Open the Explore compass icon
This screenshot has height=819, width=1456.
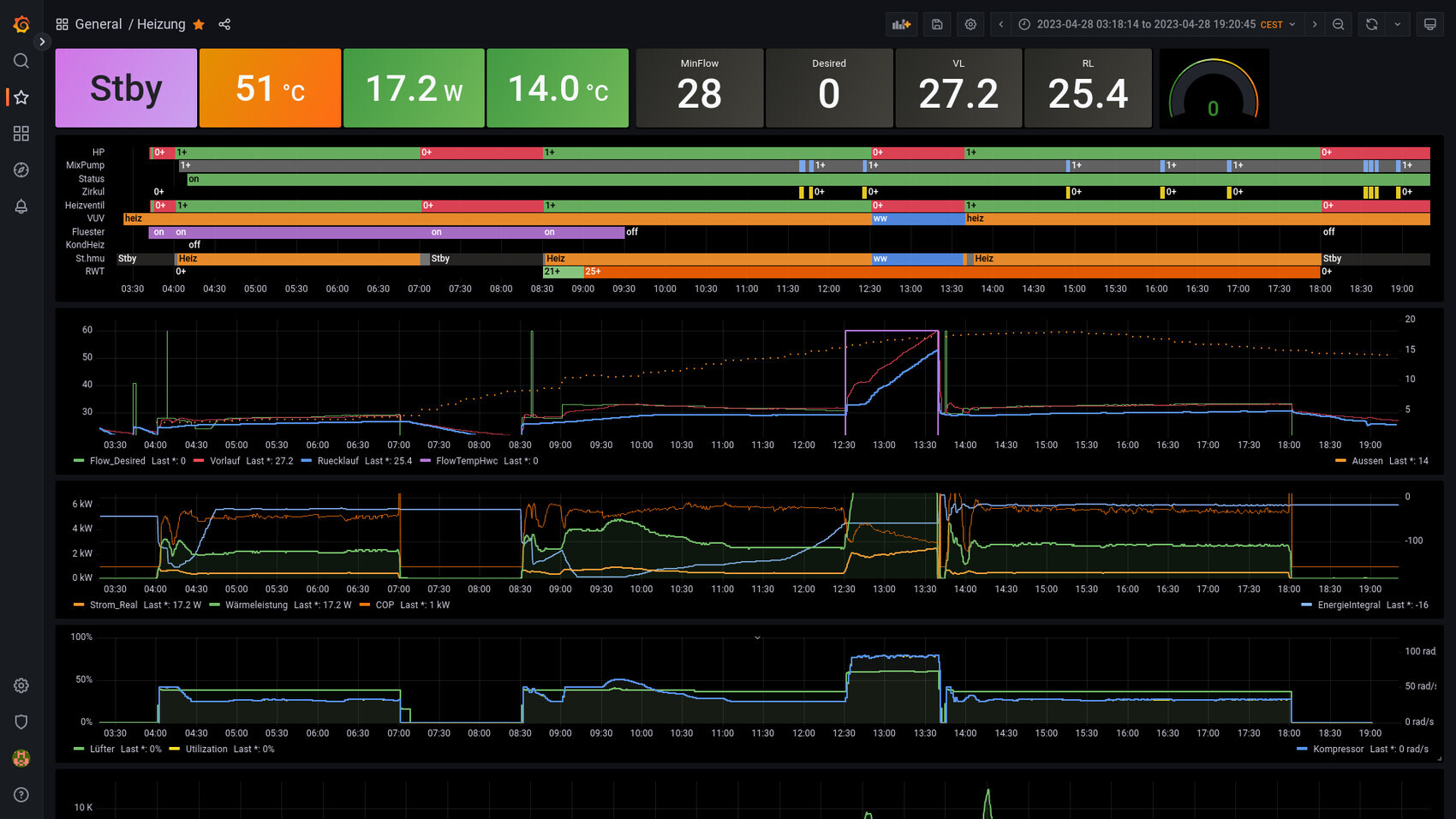[x=21, y=170]
